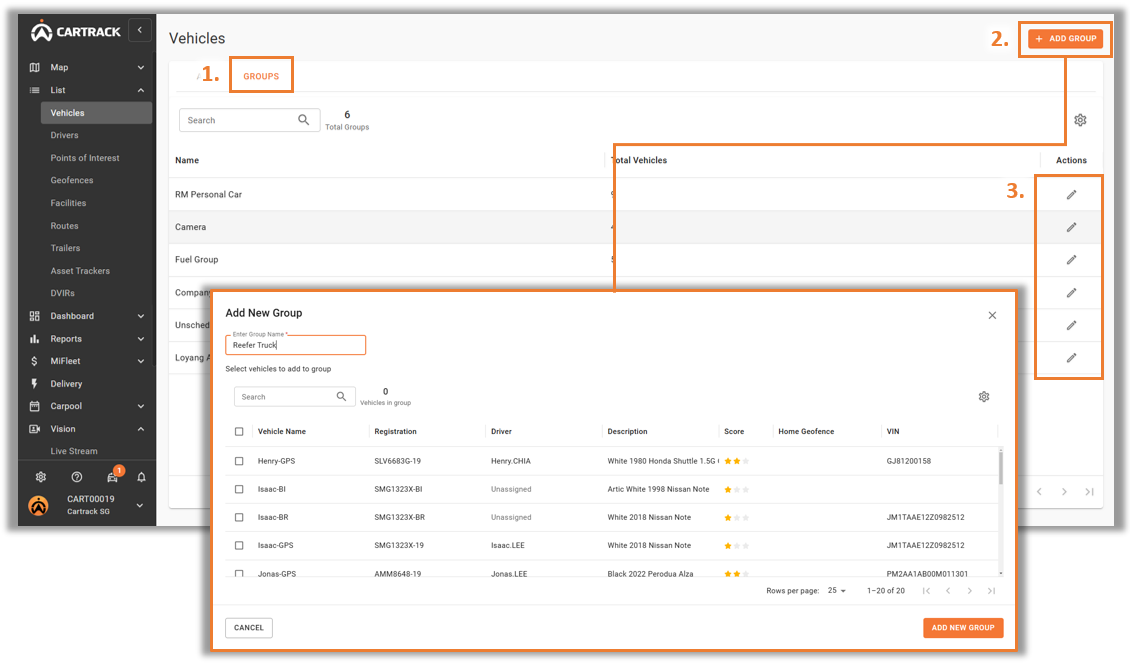Open Geofences in the sidebar
The width and height of the screenshot is (1130, 668).
coord(71,180)
